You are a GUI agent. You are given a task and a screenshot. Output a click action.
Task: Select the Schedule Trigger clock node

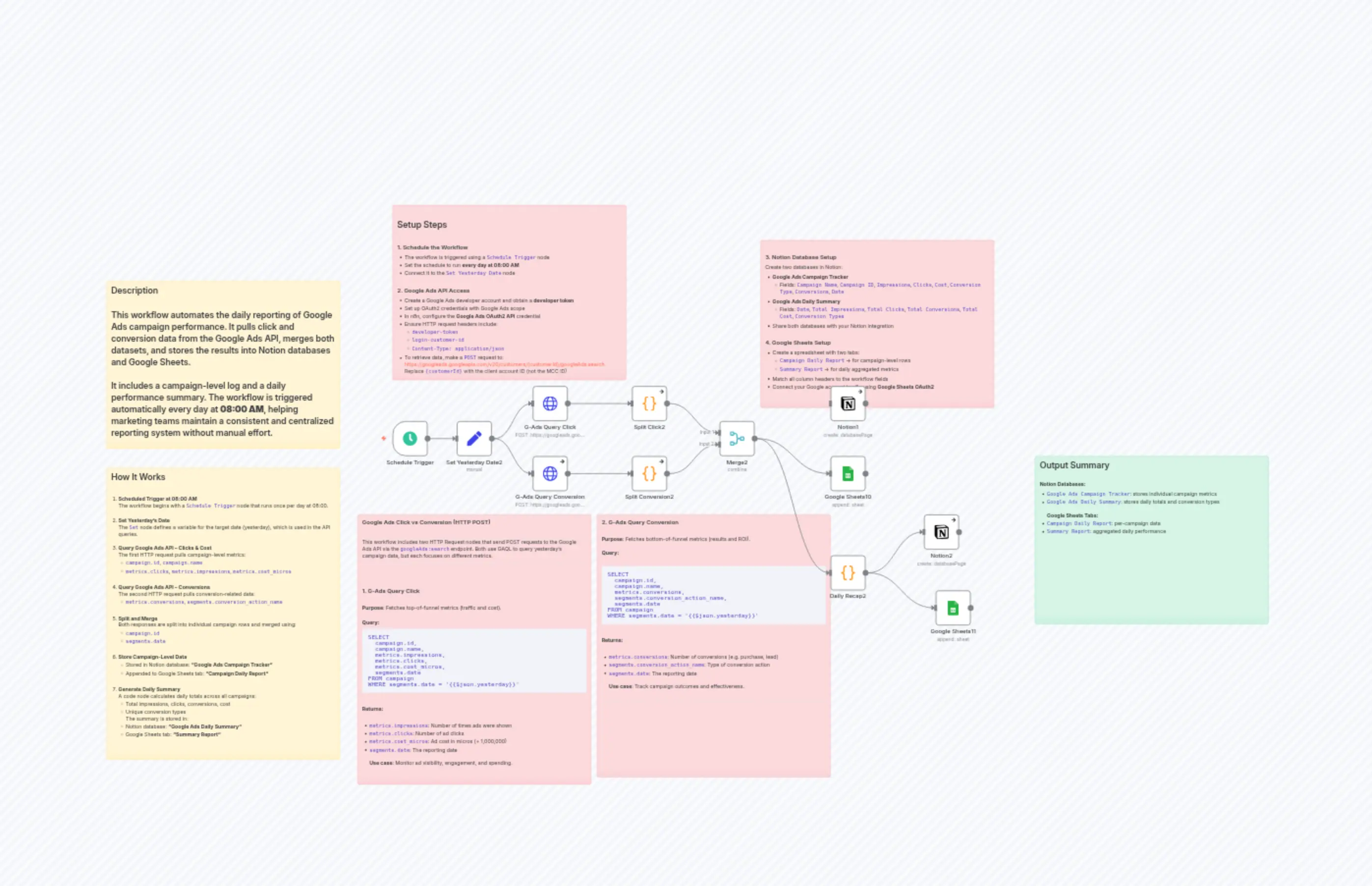pyautogui.click(x=410, y=438)
